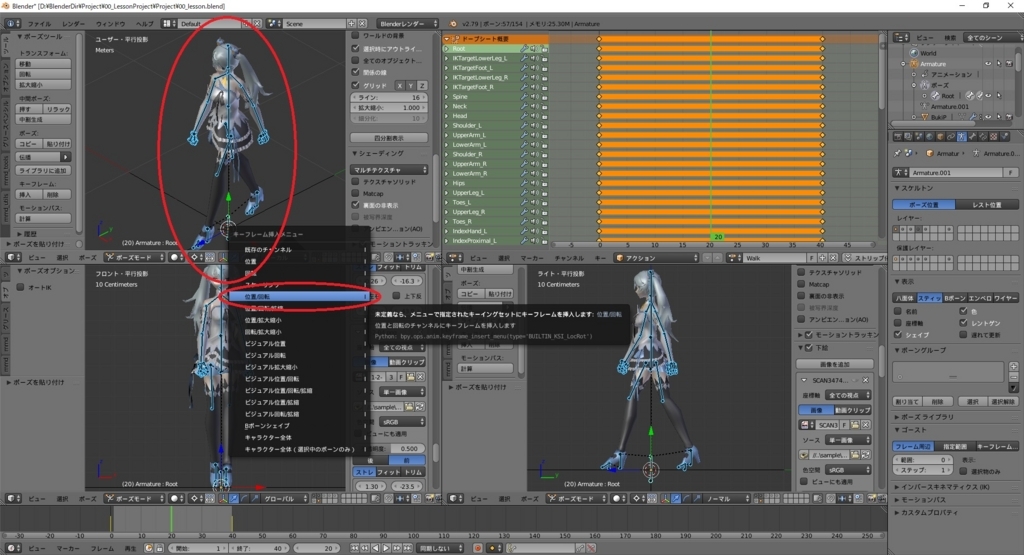Viewport: 1024px width, 555px height.
Task: Click the 割り当て bone group button
Action: pos(906,402)
